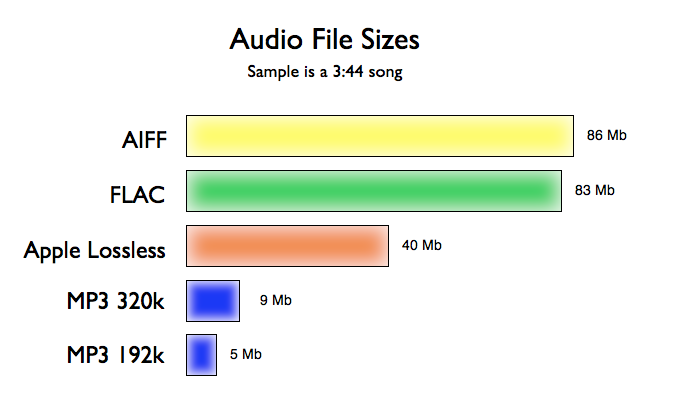The image size is (700, 400).
Task: Click the Apple Lossless label
Action: coord(95,251)
